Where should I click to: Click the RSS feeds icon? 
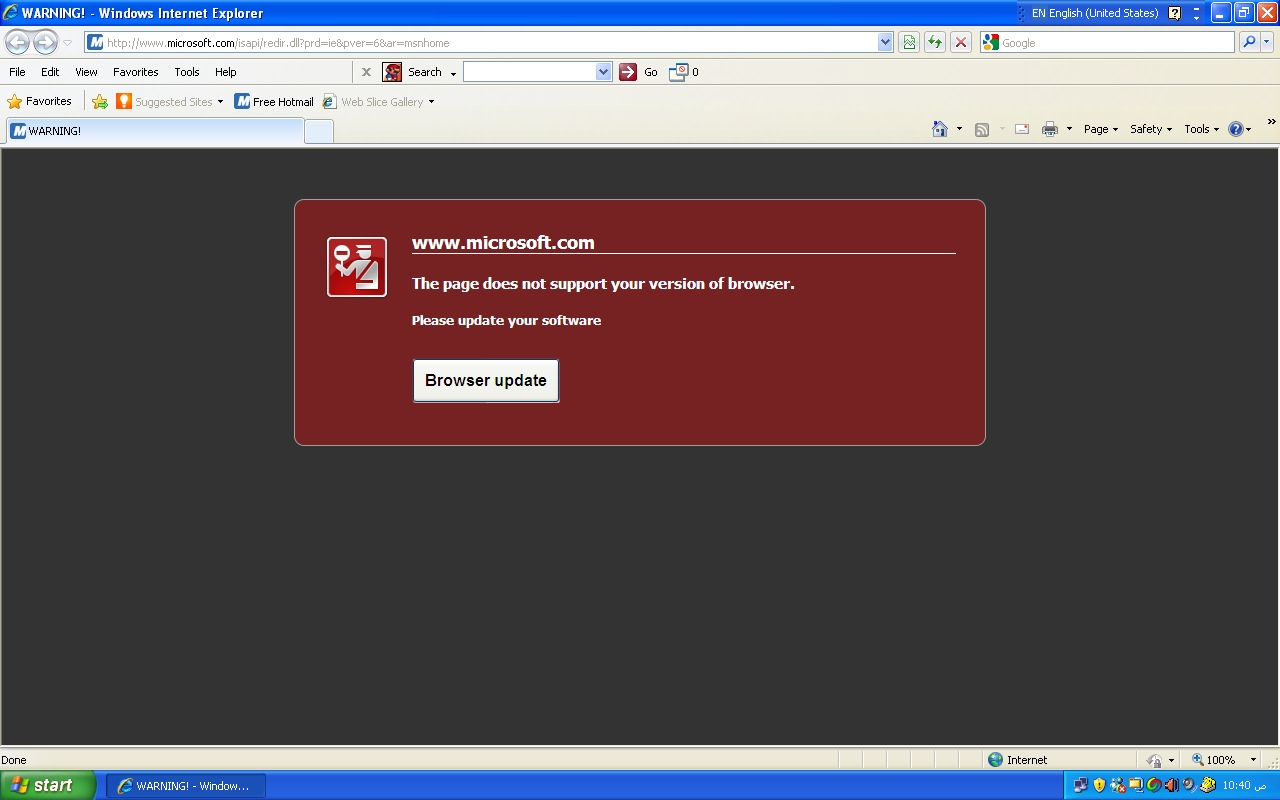coord(982,129)
